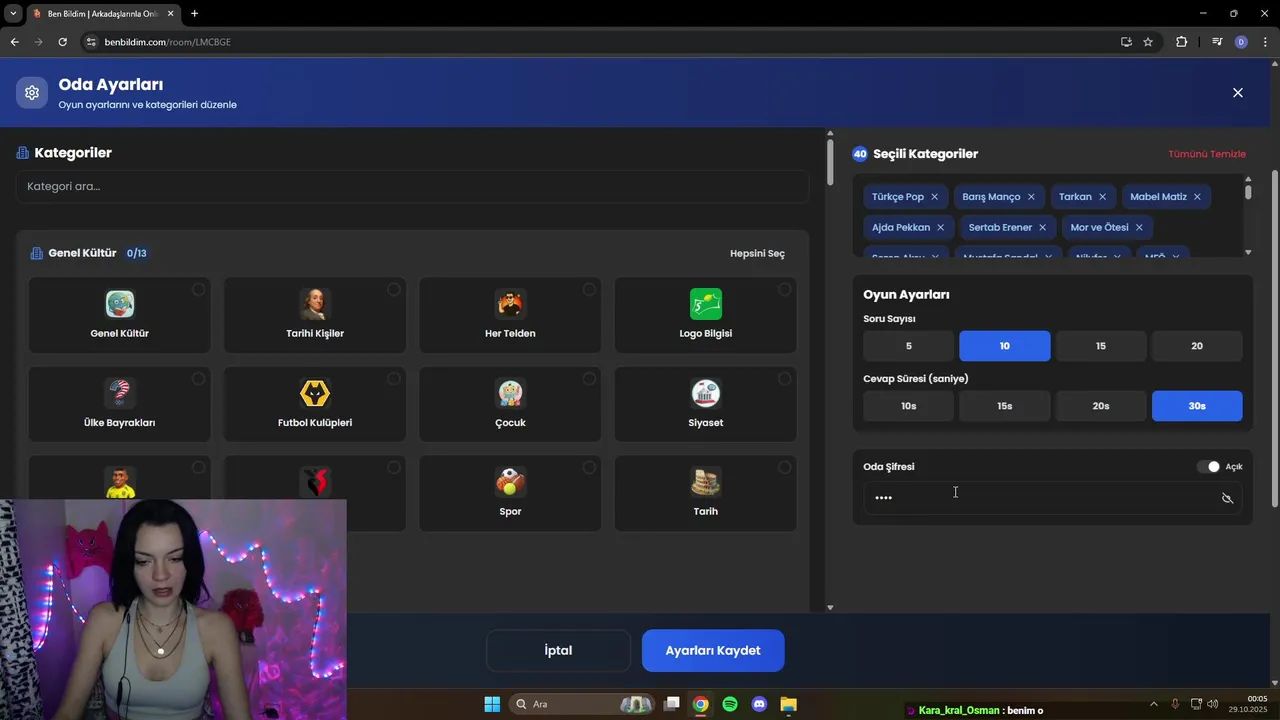Select the Ülke Bayrakları card radio circle
This screenshot has height=720, width=1280.
199,379
